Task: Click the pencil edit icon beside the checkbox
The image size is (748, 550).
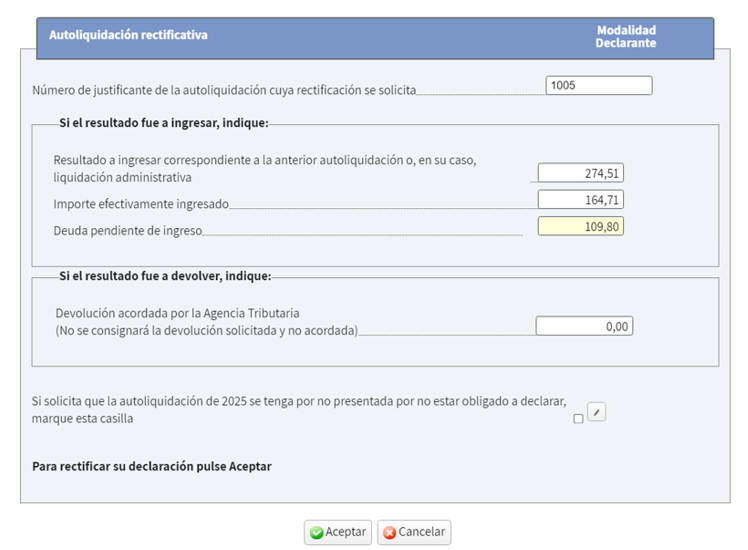Action: [596, 411]
